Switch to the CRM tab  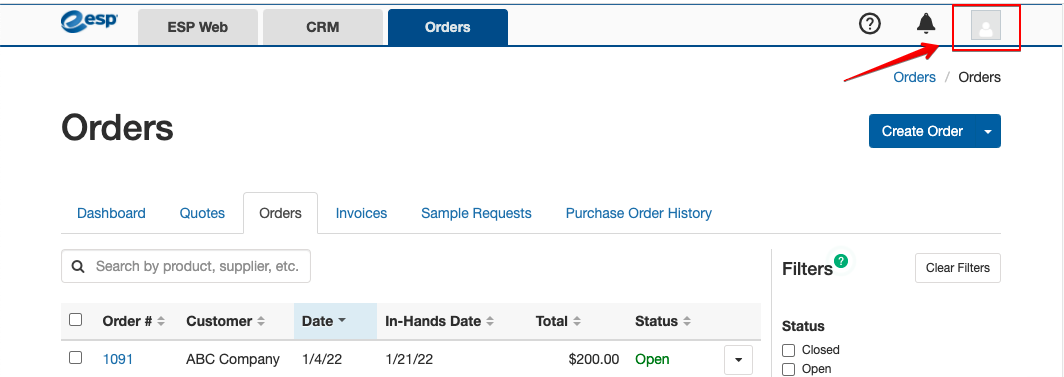click(323, 28)
